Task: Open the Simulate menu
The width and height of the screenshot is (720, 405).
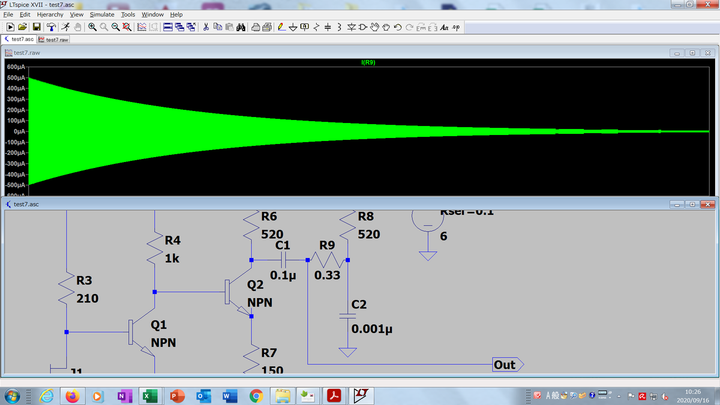Action: (102, 15)
